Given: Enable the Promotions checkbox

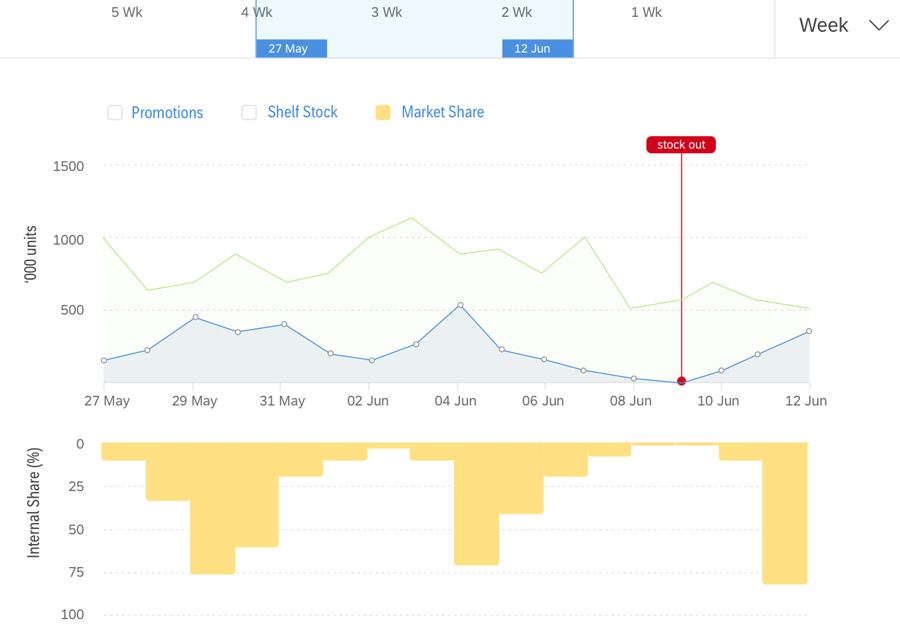Looking at the screenshot, I should click(x=115, y=112).
